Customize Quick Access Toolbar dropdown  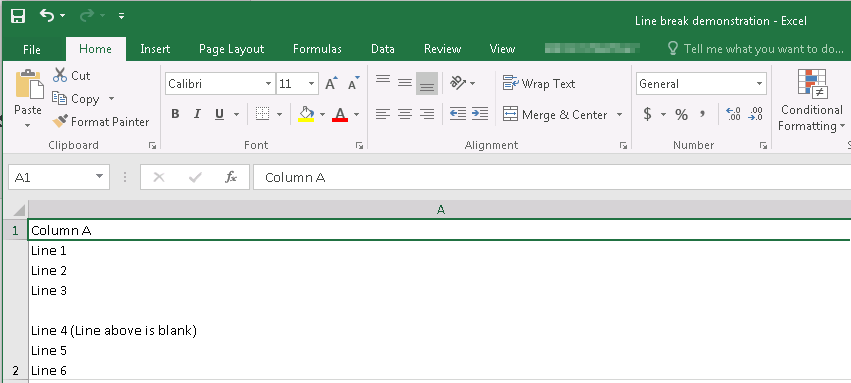122,16
